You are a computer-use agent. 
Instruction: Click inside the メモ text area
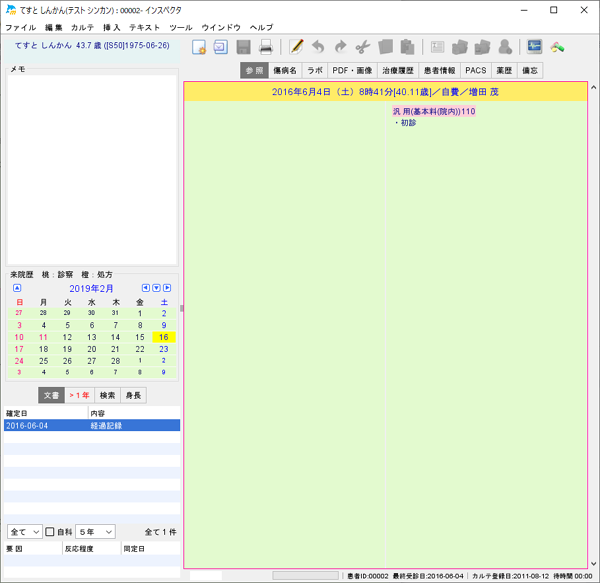[92, 169]
